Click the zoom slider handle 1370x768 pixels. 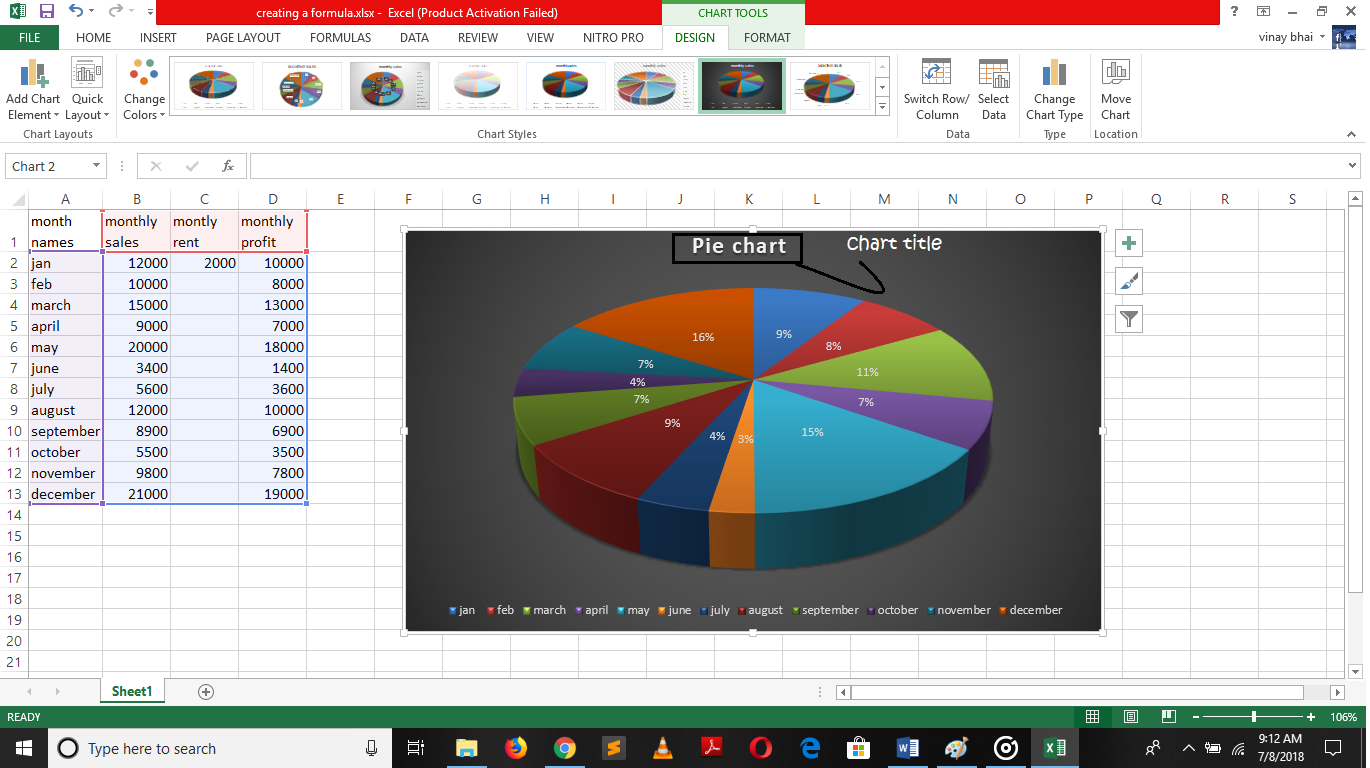click(1253, 717)
